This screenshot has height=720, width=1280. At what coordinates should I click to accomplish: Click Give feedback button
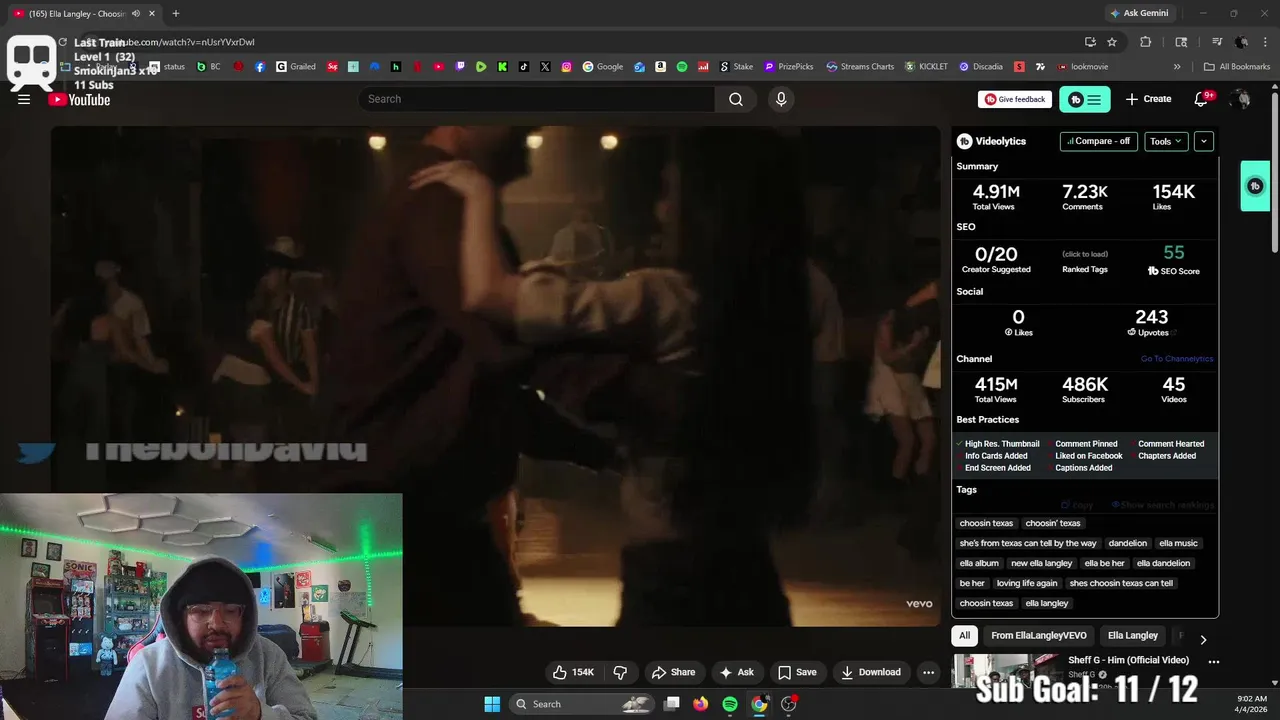tap(1015, 99)
